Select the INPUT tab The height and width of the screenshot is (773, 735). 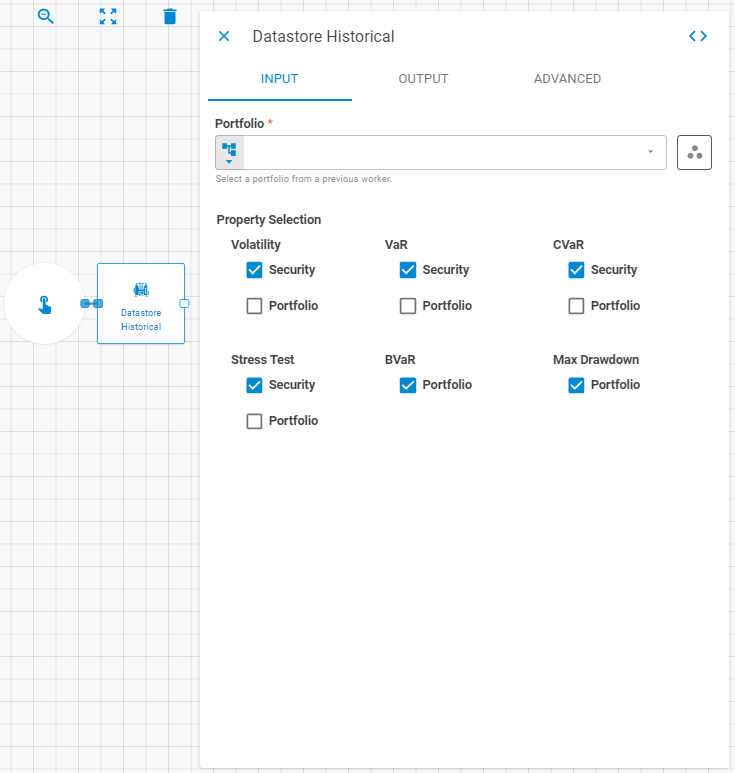click(x=280, y=79)
